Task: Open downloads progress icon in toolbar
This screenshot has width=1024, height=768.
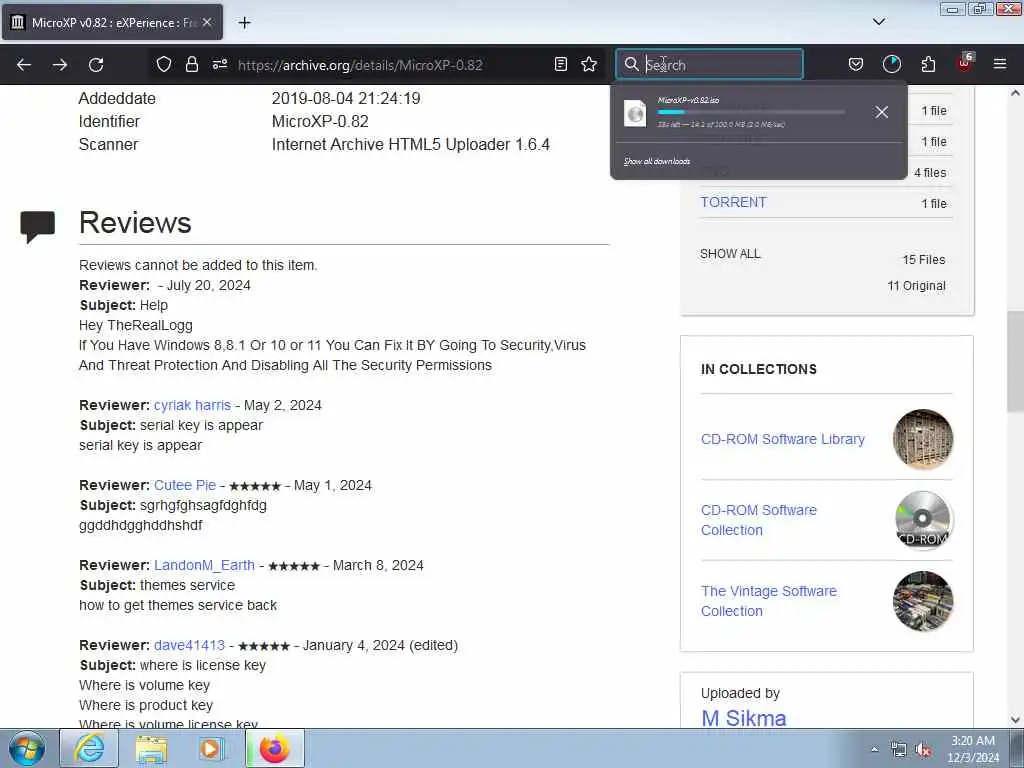Action: click(891, 65)
